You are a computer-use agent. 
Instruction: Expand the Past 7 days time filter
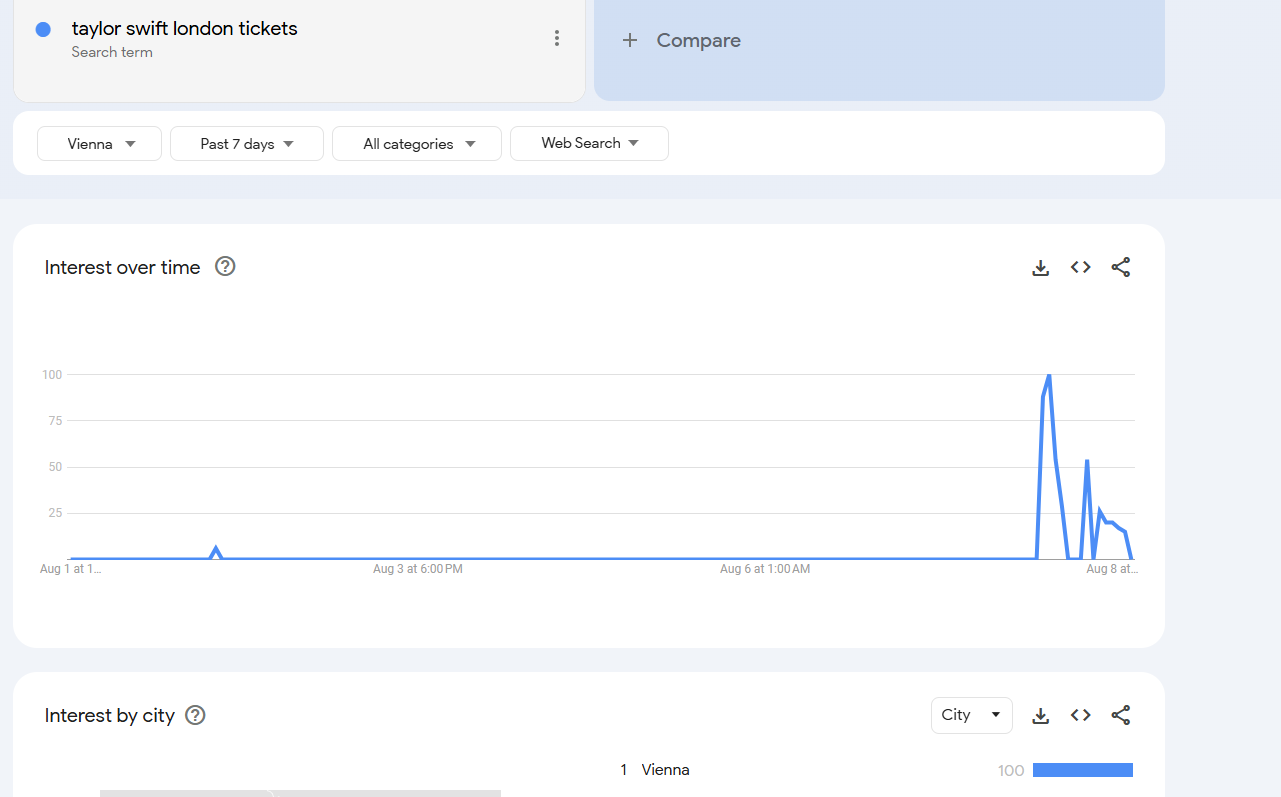point(246,144)
